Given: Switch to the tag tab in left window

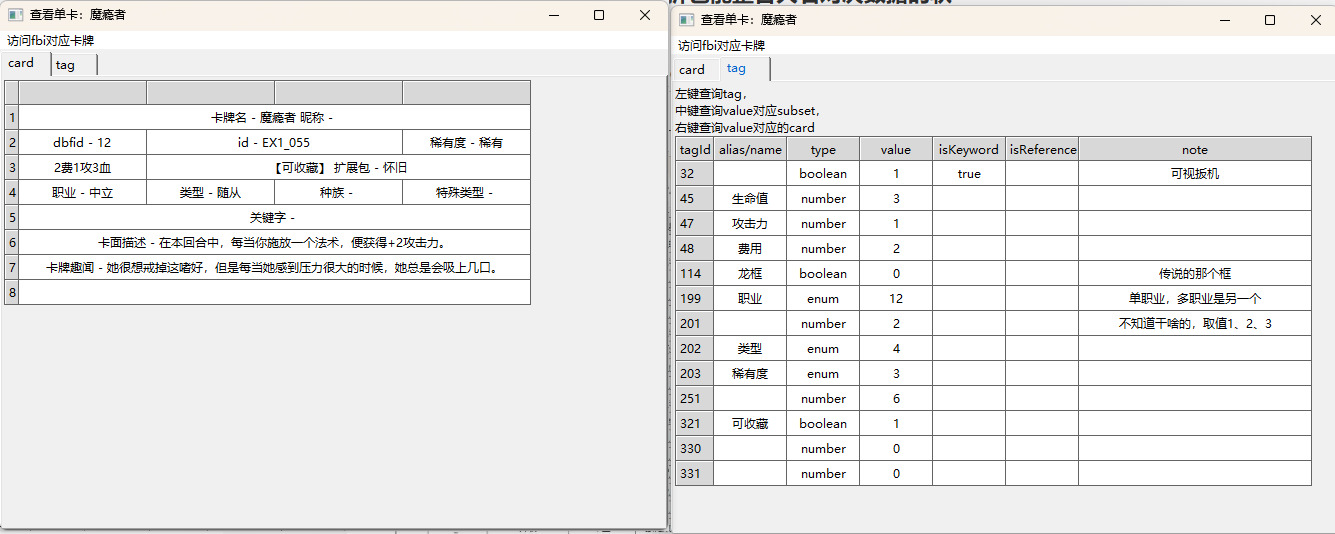Looking at the screenshot, I should 73,64.
